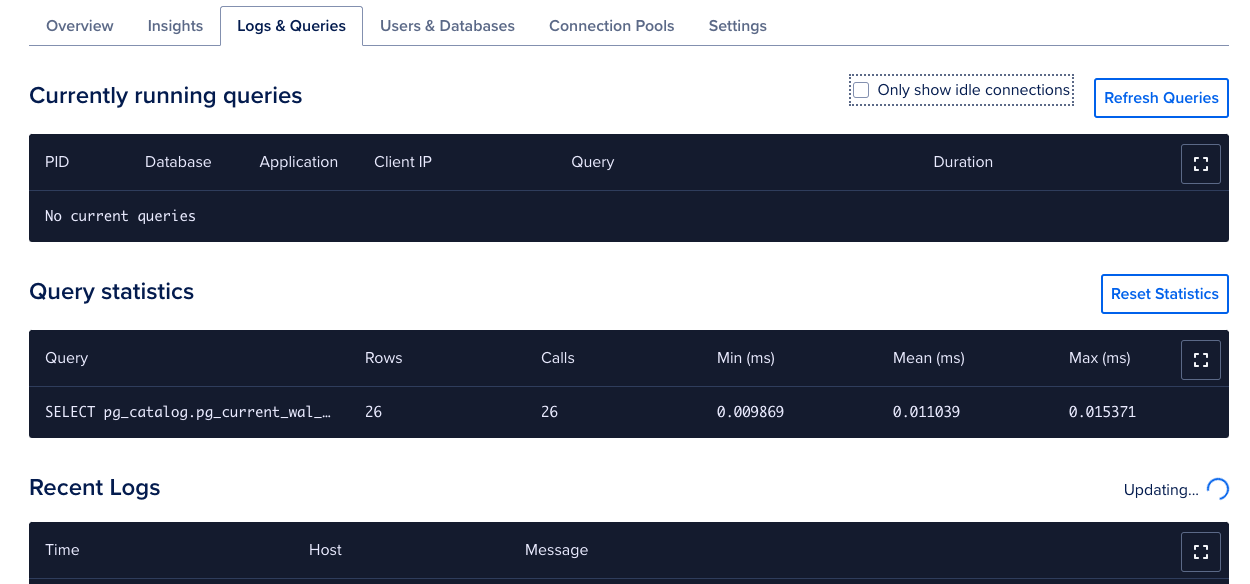Click the Mean (ms) column header
The height and width of the screenshot is (584, 1250).
[x=929, y=358]
